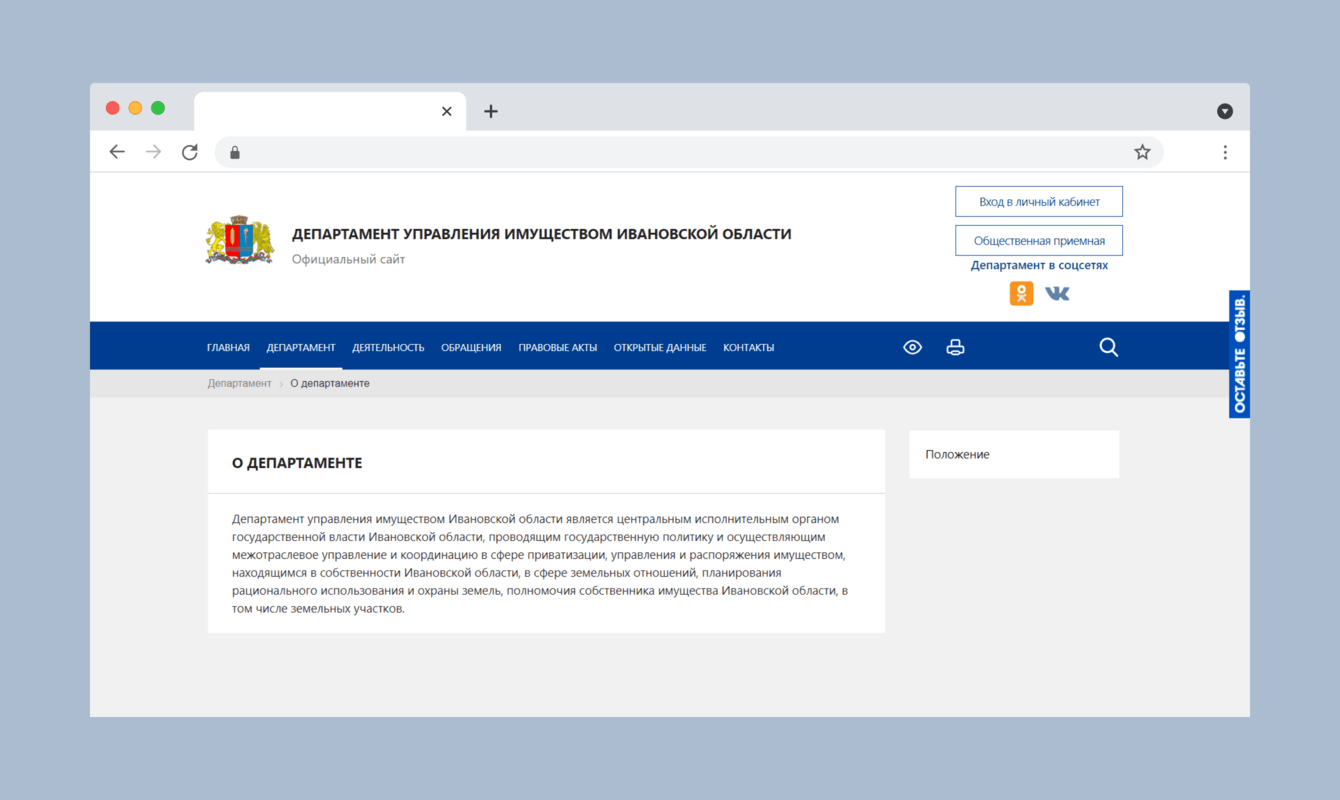Open Общественная приемная

[x=1038, y=240]
